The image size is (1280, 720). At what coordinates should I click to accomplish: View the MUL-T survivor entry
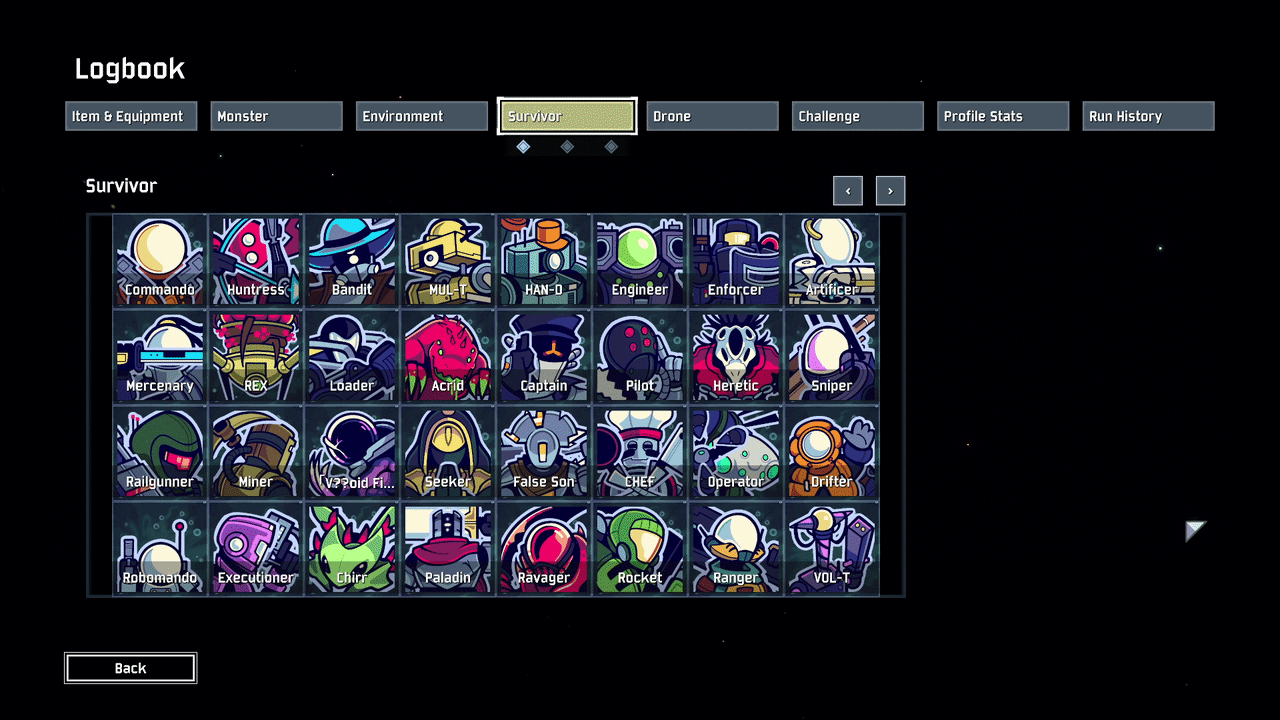[x=448, y=260]
